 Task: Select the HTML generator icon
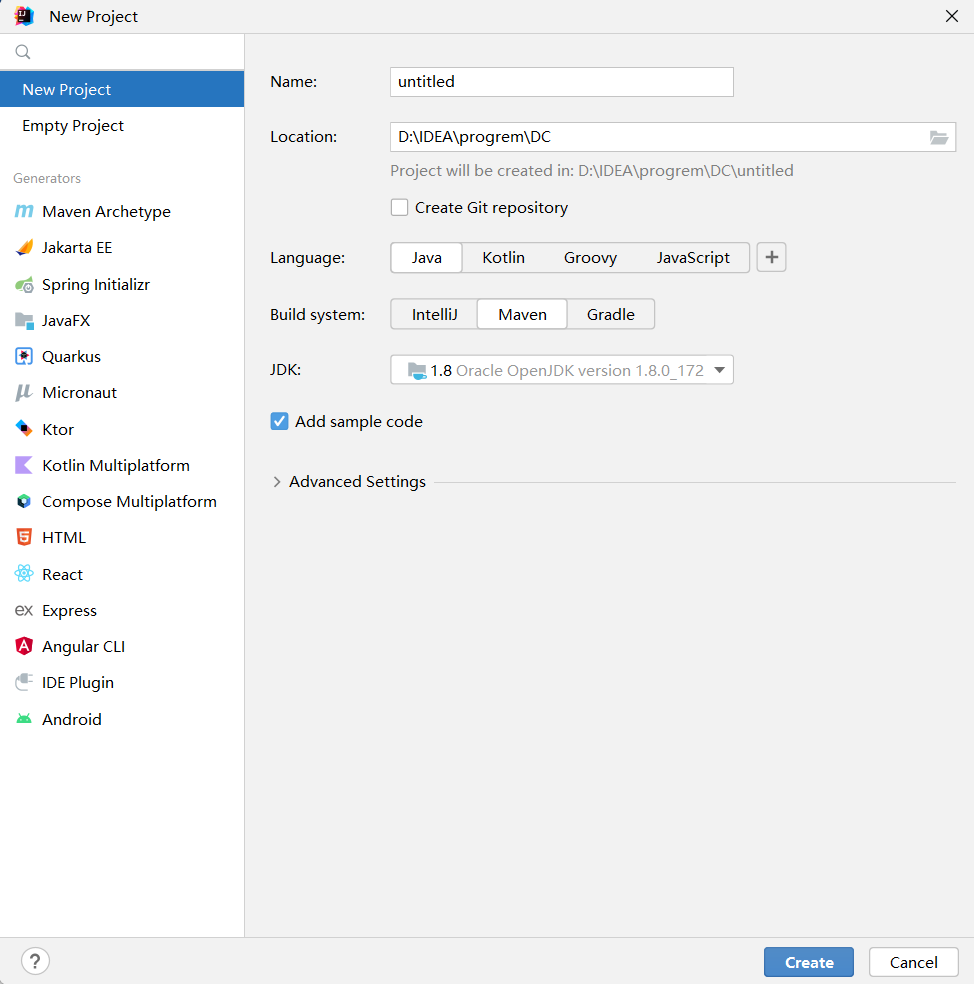24,537
